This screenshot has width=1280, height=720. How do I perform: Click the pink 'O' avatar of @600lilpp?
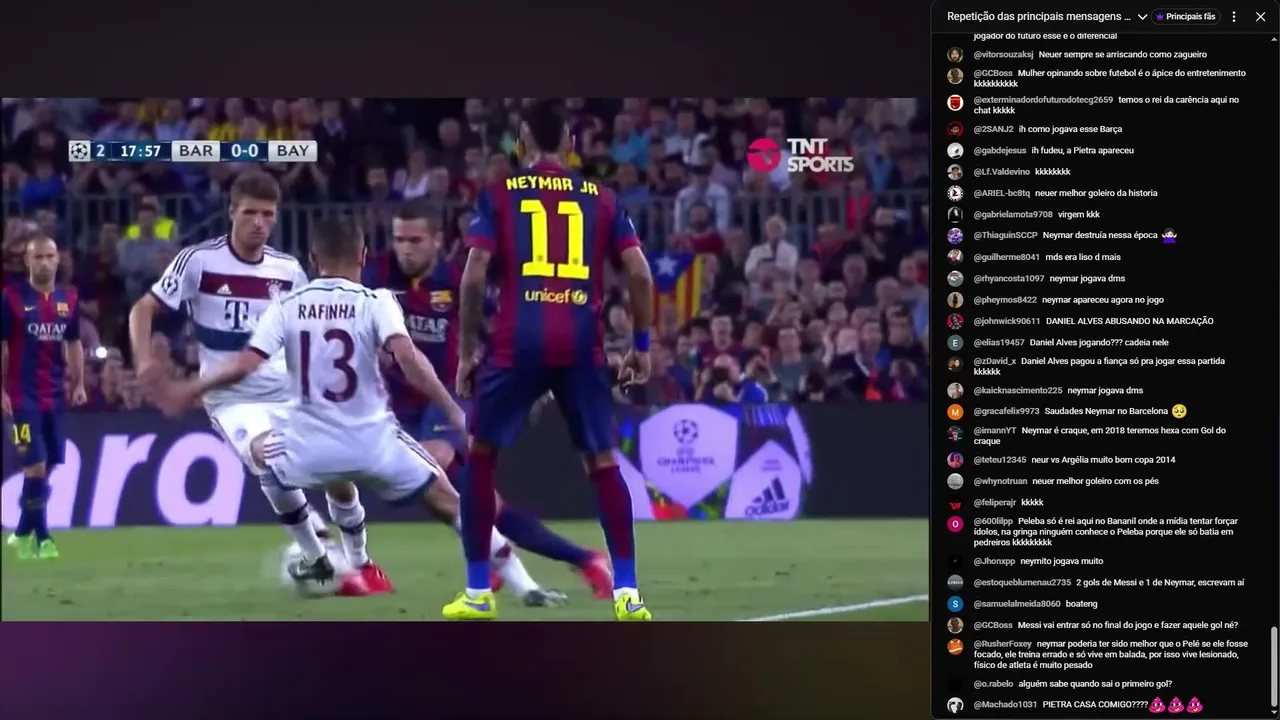tap(955, 524)
